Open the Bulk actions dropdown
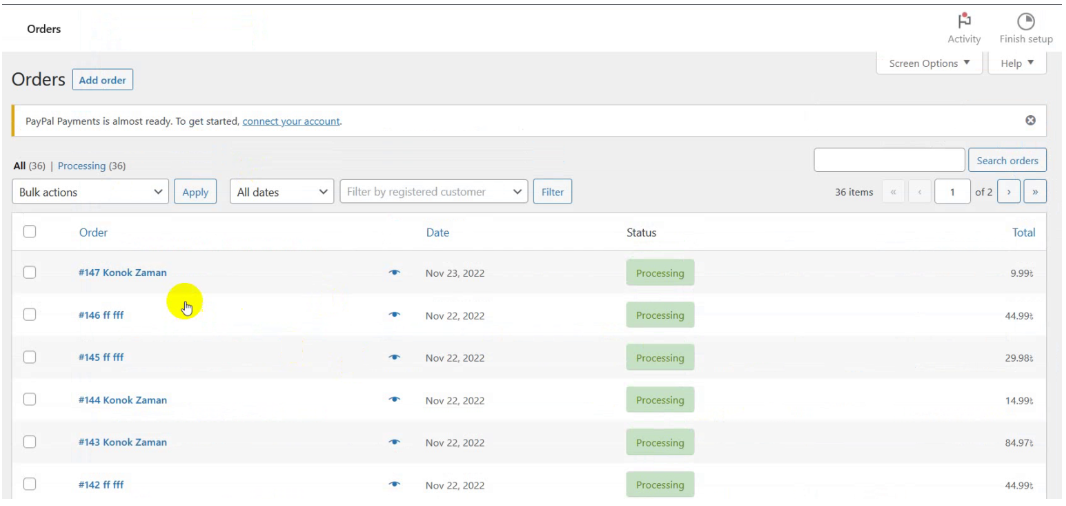Screen dimensions: 1066x506 tap(90, 192)
